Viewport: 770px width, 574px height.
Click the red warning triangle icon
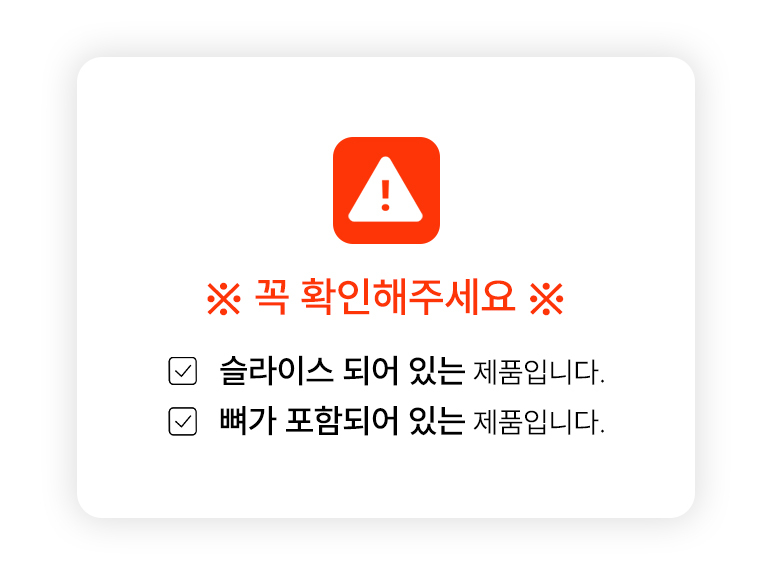385,190
